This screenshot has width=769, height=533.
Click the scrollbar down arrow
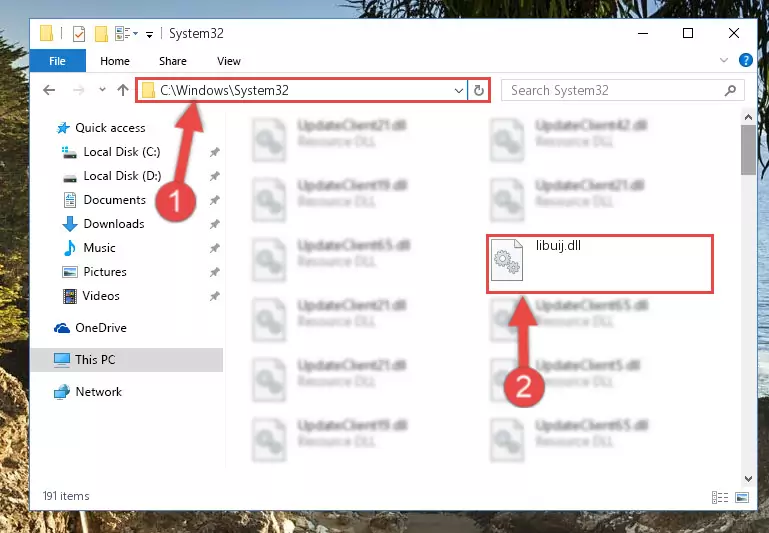(x=748, y=479)
